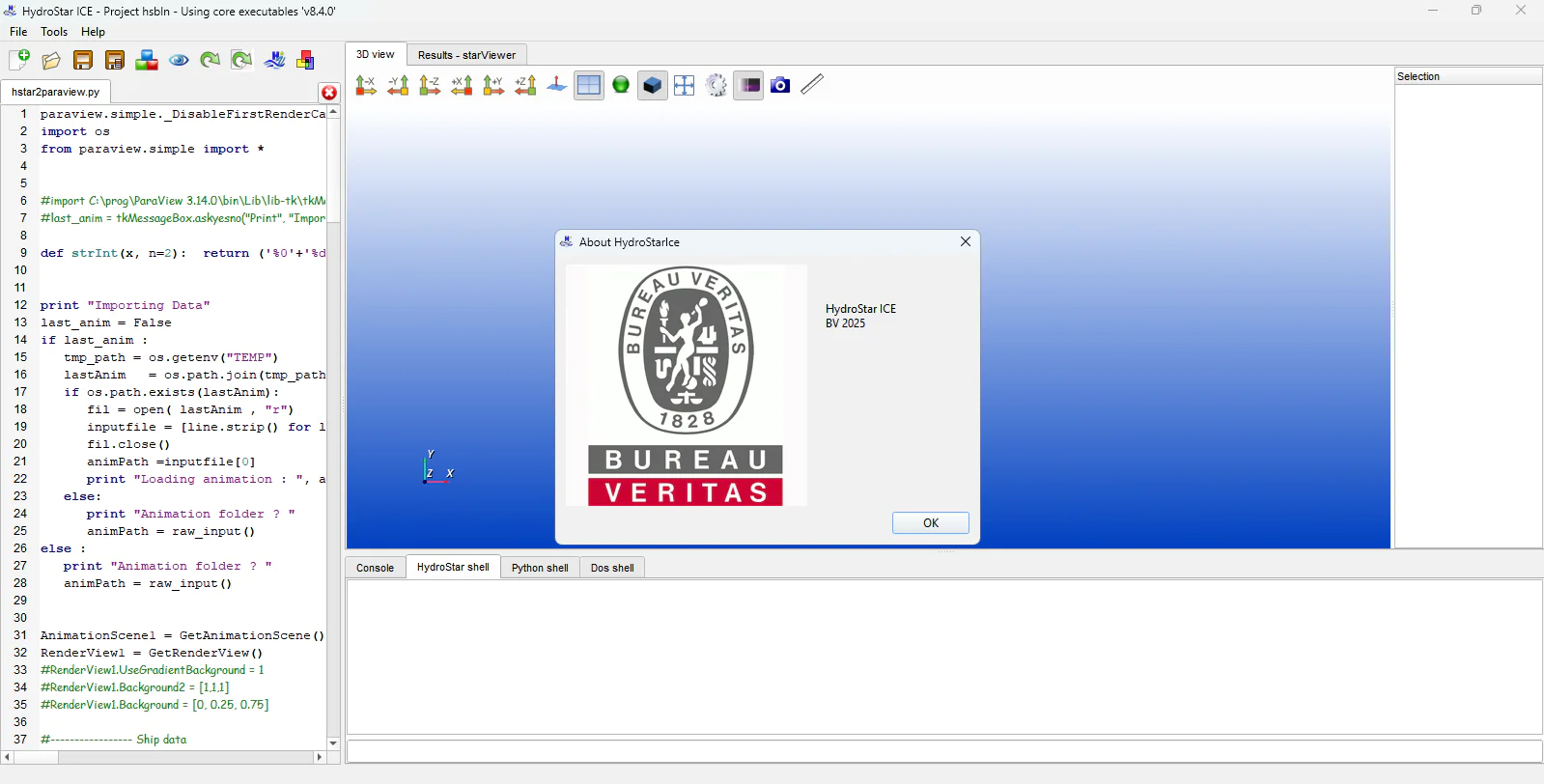Click the green sphere icon
This screenshot has width=1544, height=784.
click(x=621, y=85)
